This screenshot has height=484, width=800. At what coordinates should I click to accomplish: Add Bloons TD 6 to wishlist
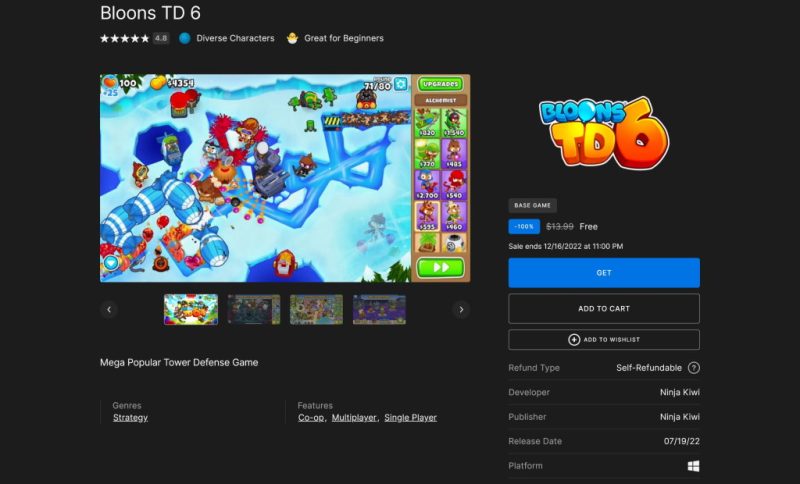[604, 340]
